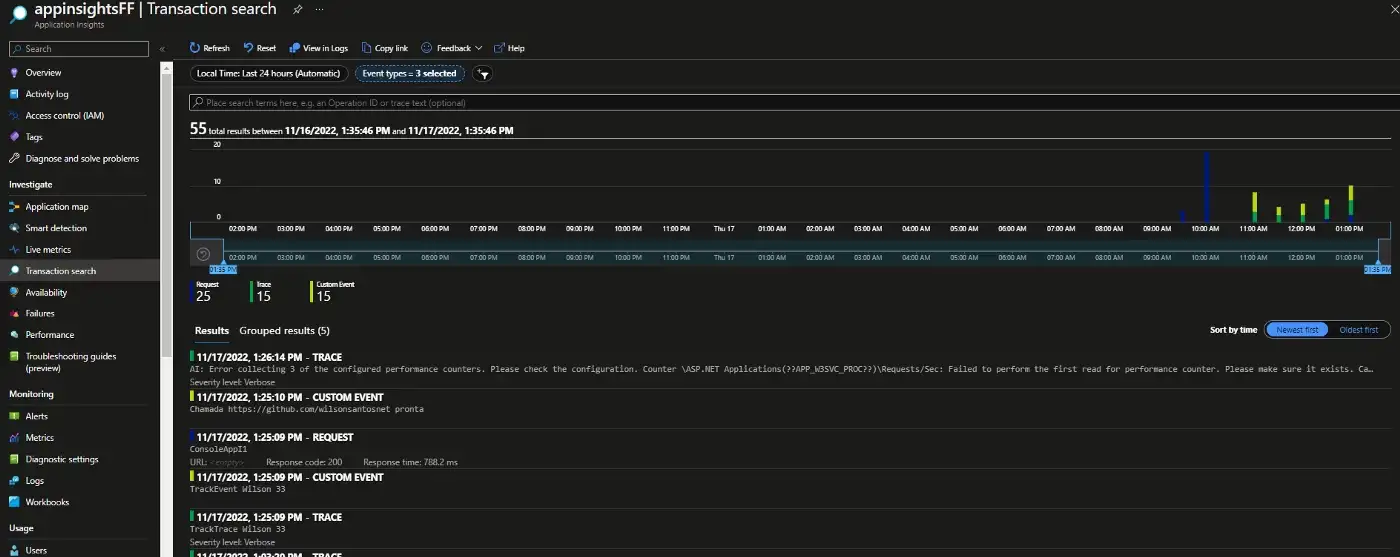Open the Event types filter pill
Screen dimensions: 1400x557
pos(410,73)
